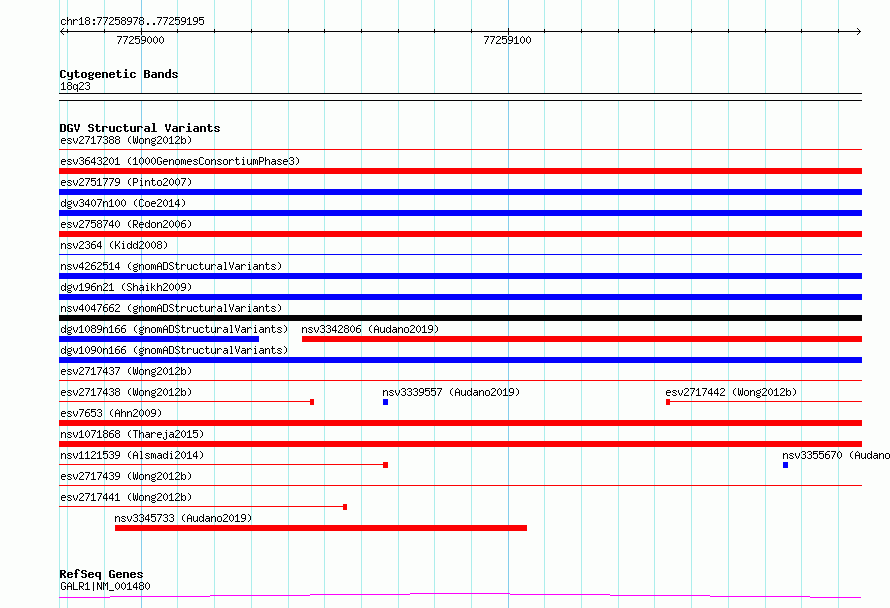Click the blue bar under dgv1090n166
Image resolution: width=890 pixels, height=608 pixels.
pos(460,360)
